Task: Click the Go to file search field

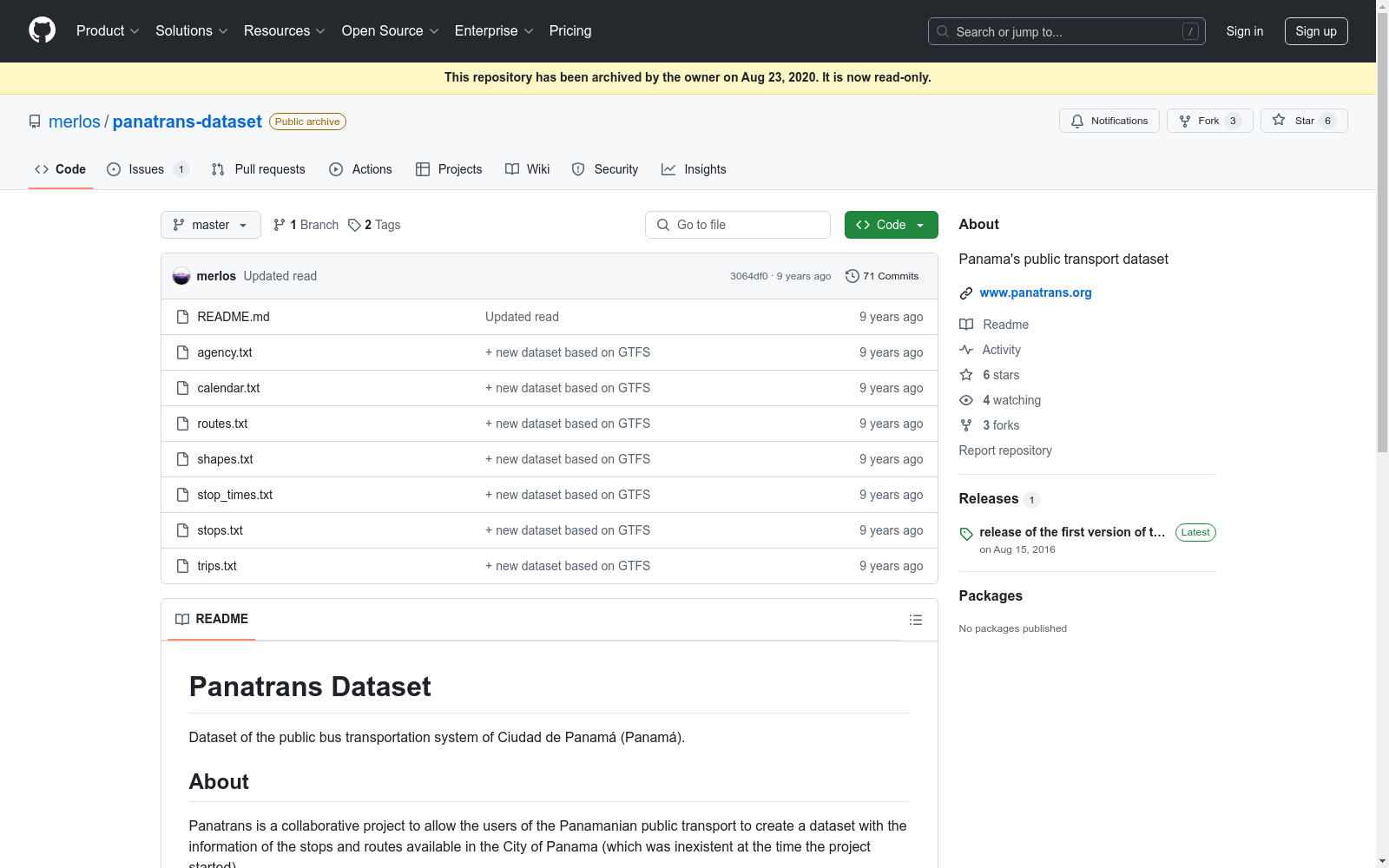Action: [x=738, y=225]
